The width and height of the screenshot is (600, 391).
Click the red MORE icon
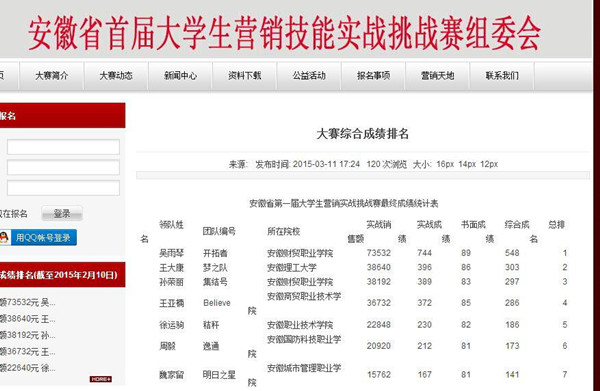click(101, 379)
